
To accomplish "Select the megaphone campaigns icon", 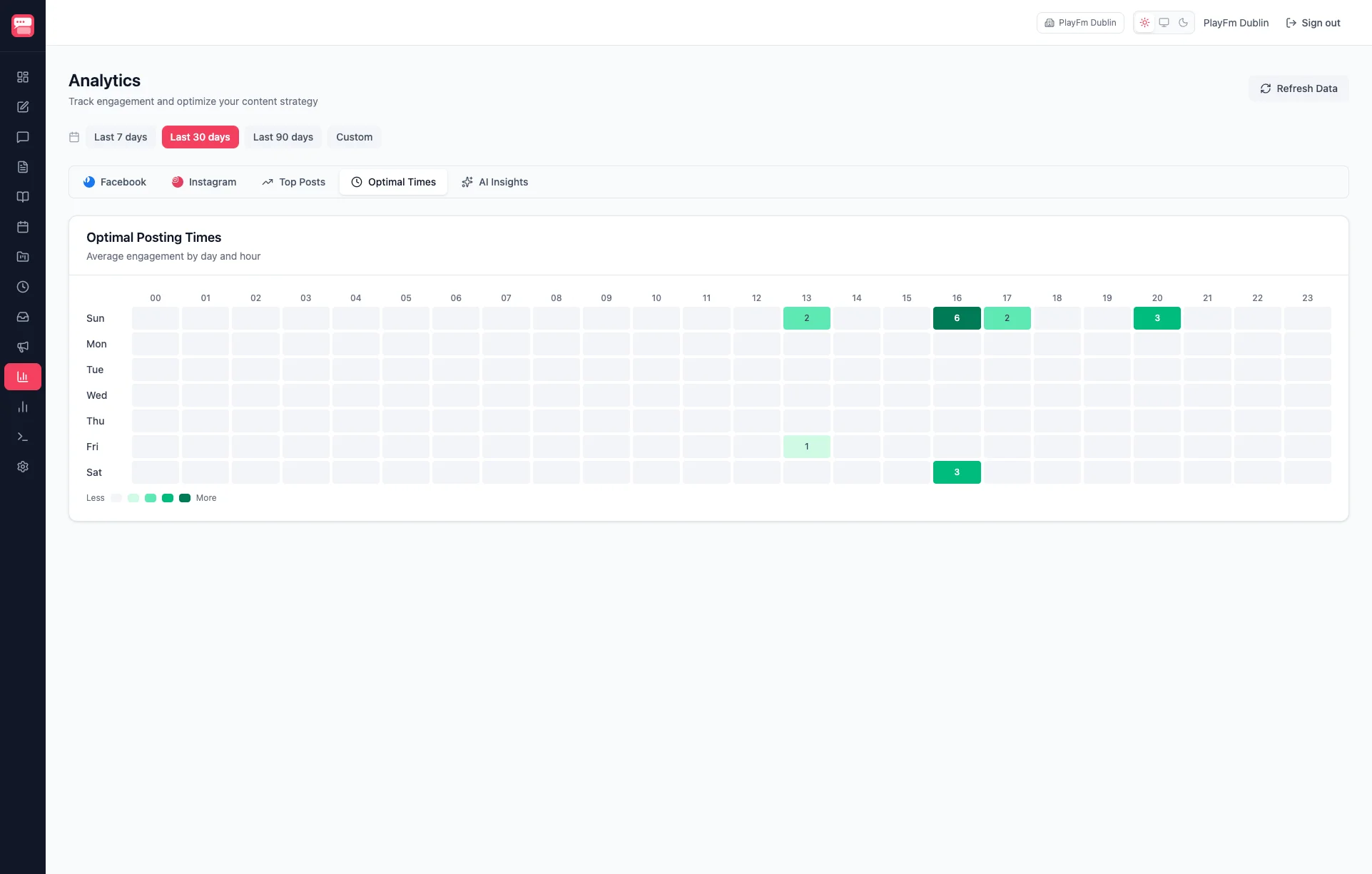I will [23, 347].
